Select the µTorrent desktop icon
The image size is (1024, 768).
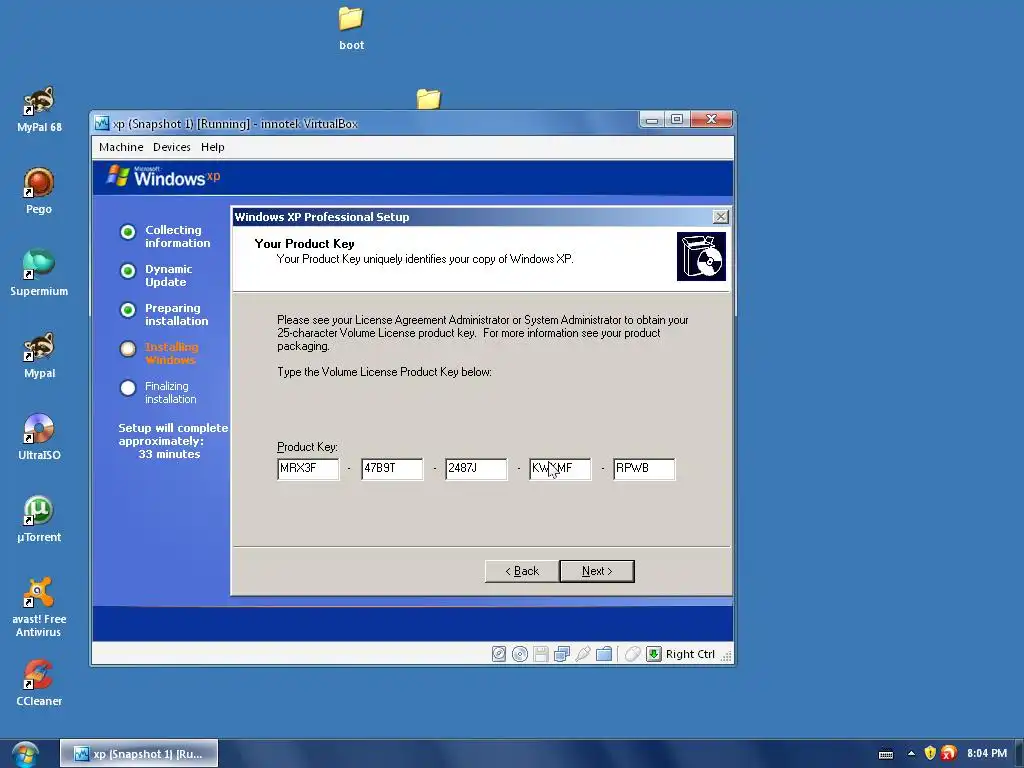(x=39, y=519)
